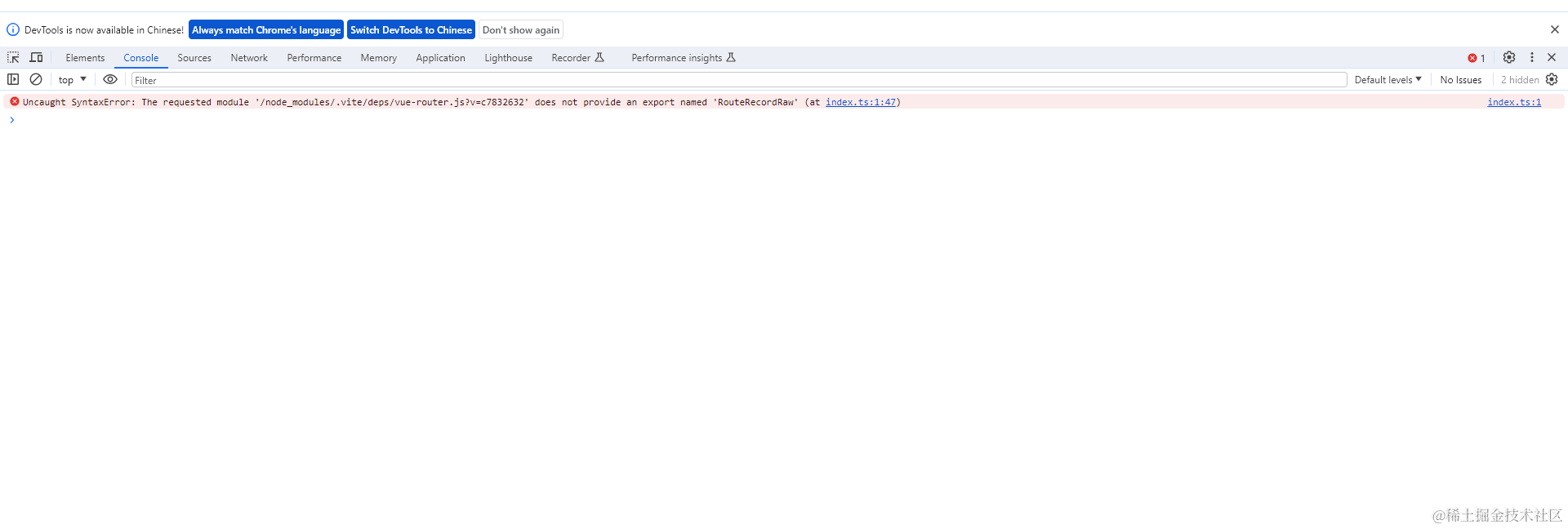This screenshot has height=529, width=1568.
Task: Toggle the device toolbar icon
Action: click(x=36, y=57)
